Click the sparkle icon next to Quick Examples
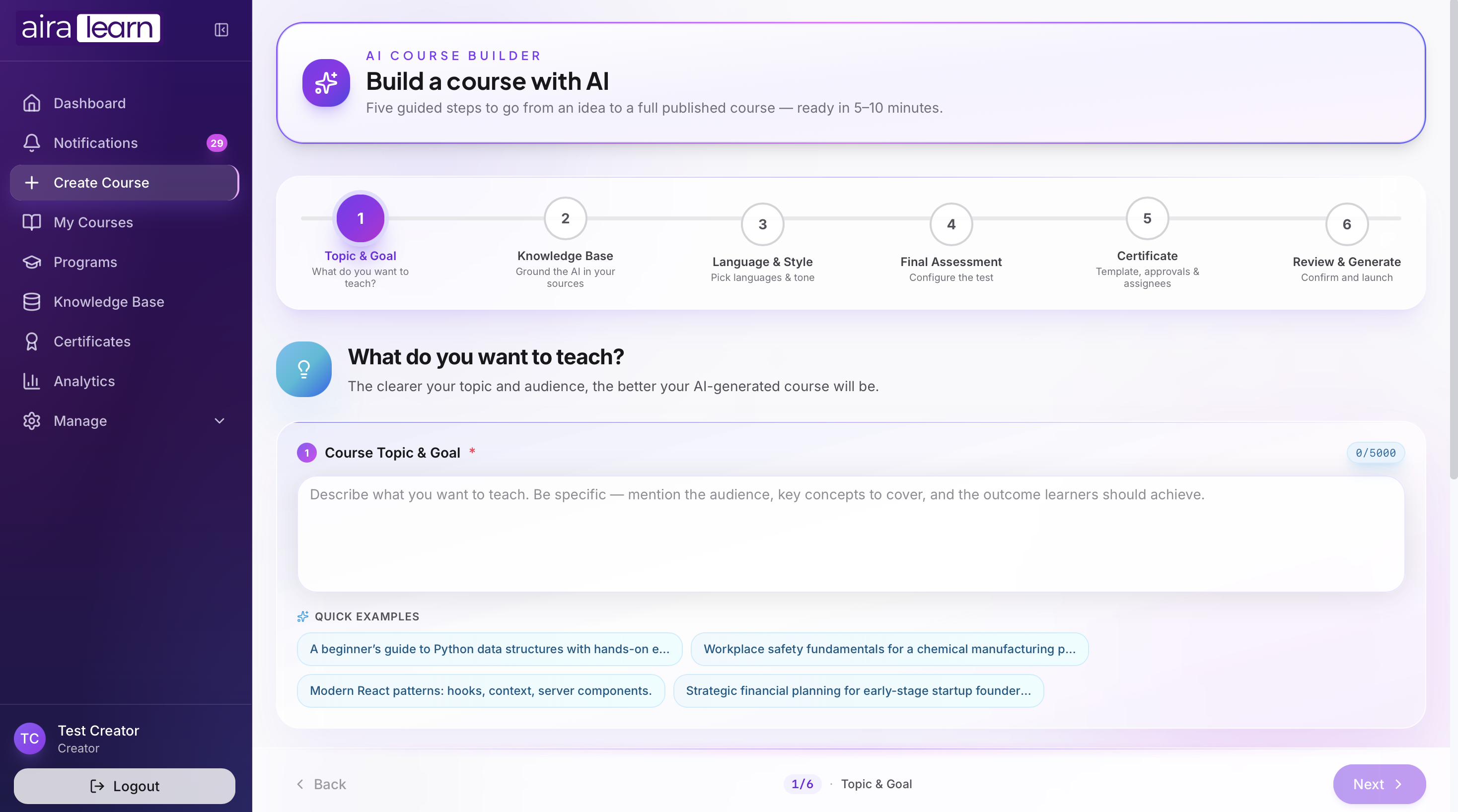1458x812 pixels. [303, 616]
